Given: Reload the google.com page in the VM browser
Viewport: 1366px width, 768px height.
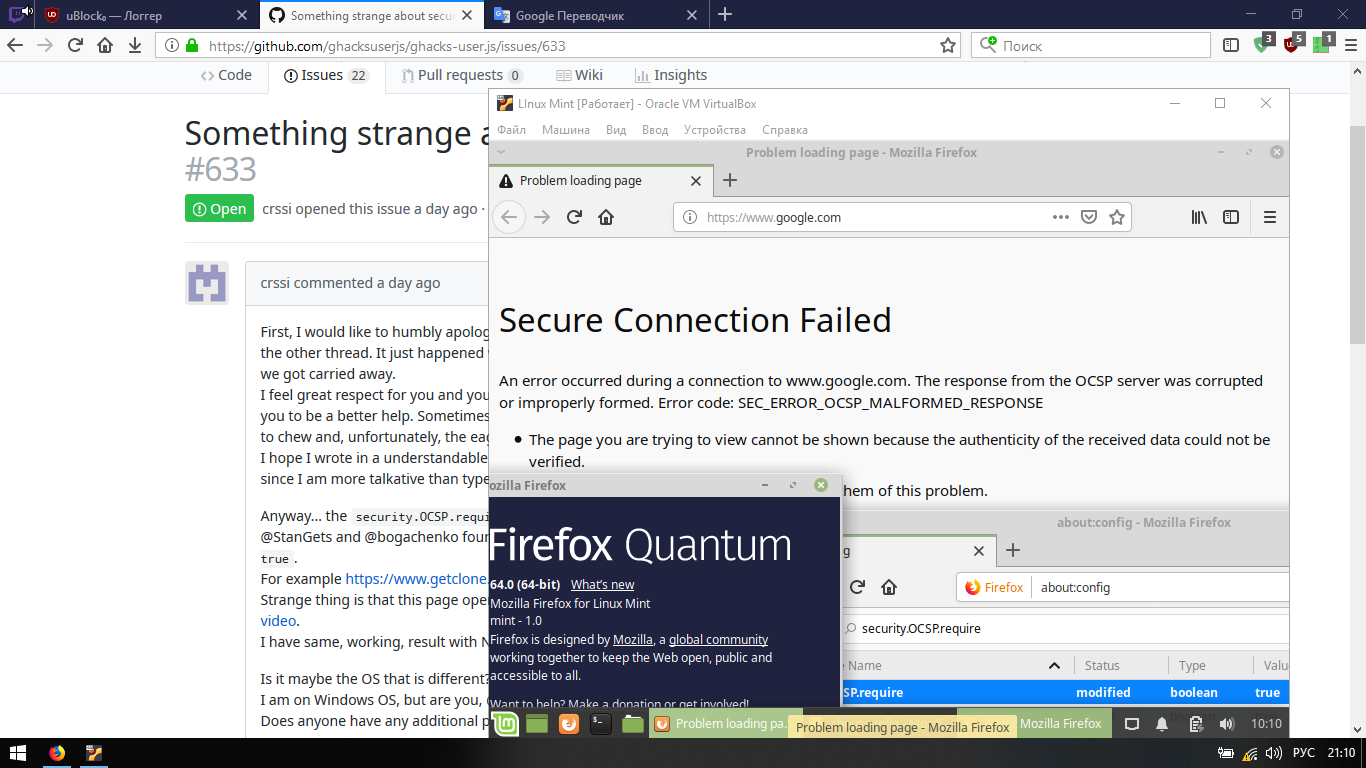Looking at the screenshot, I should (573, 217).
